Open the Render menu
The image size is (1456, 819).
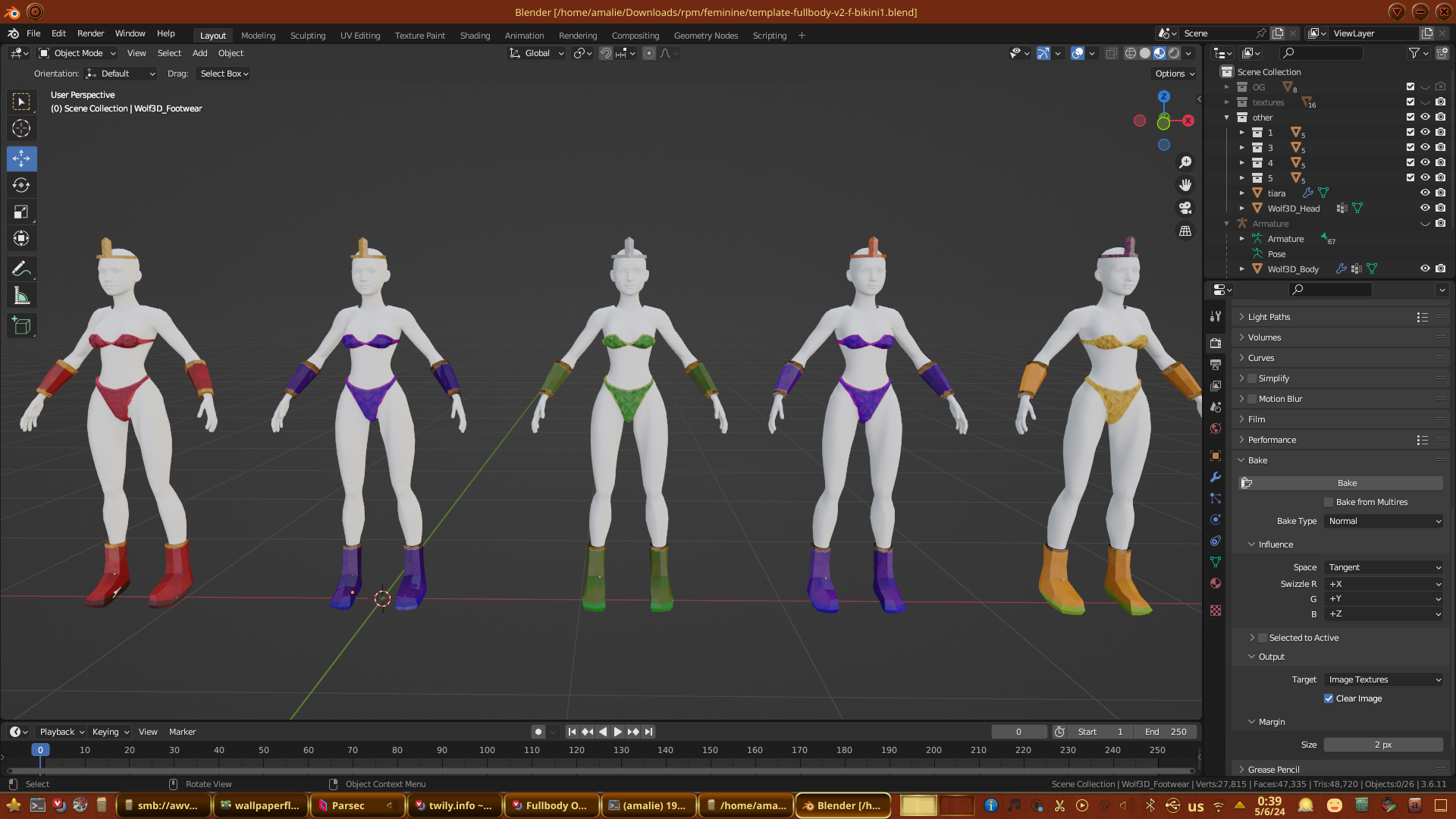pos(90,33)
